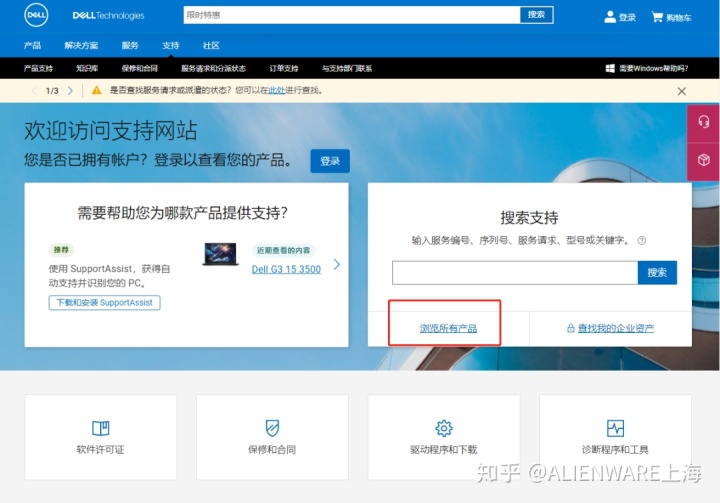Open the 诊断程序和工具 card
Screen dimensions: 720x503
click(615, 437)
